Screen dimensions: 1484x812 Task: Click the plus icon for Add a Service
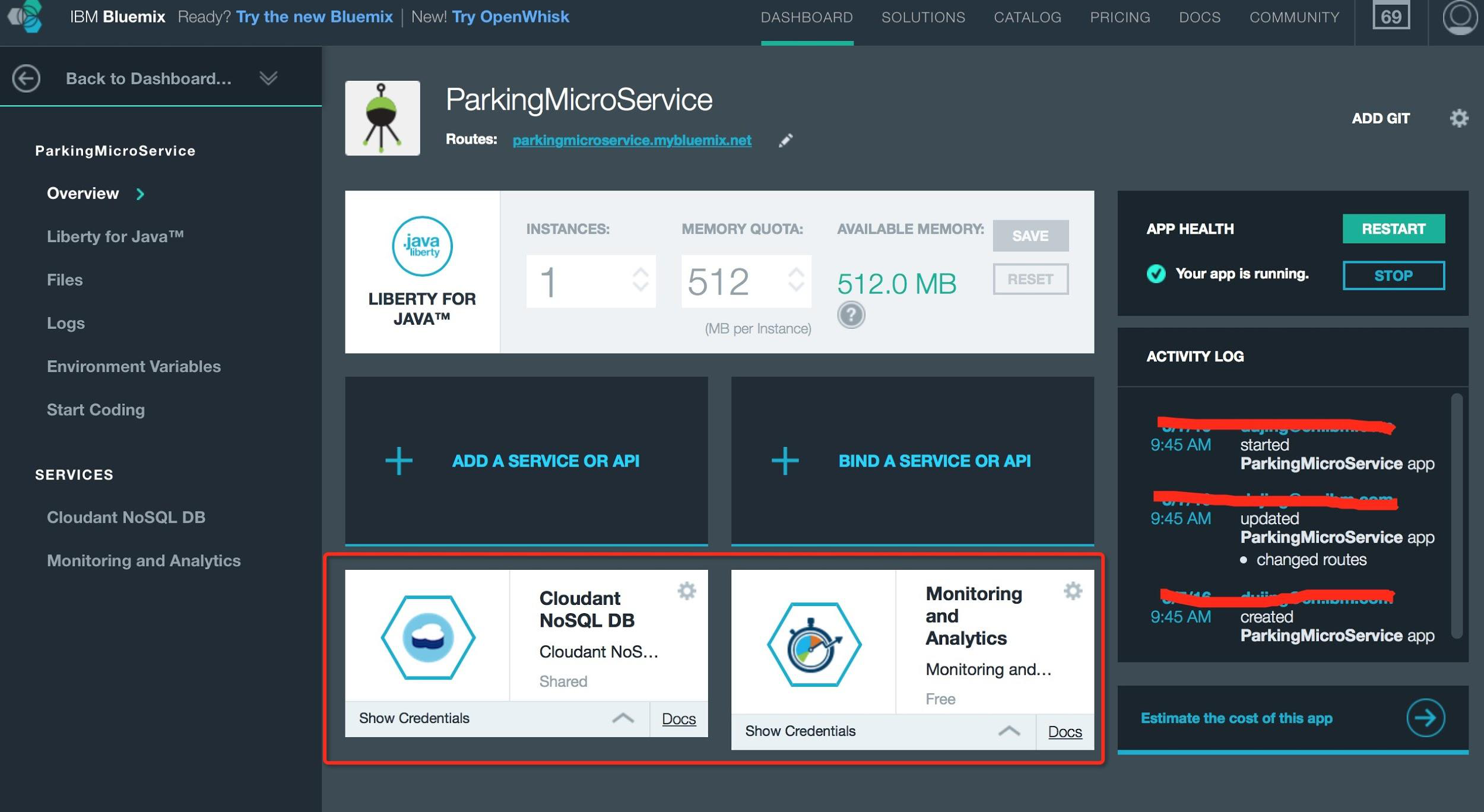(x=398, y=461)
